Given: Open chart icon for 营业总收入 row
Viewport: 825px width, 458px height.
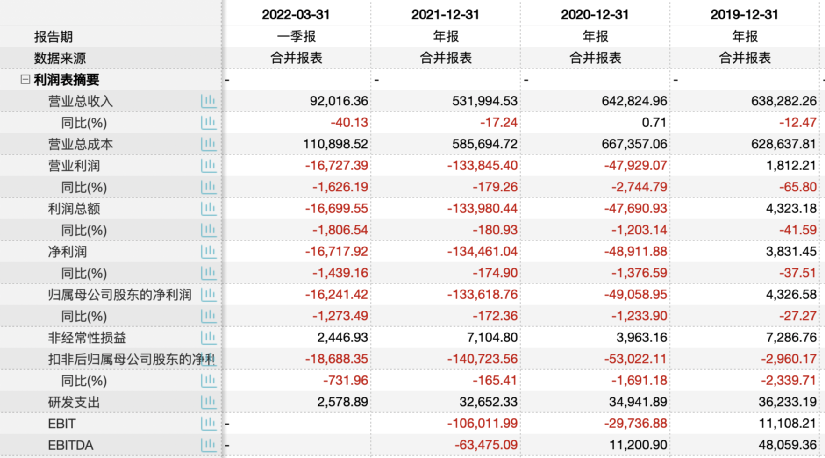Looking at the screenshot, I should click(x=209, y=101).
